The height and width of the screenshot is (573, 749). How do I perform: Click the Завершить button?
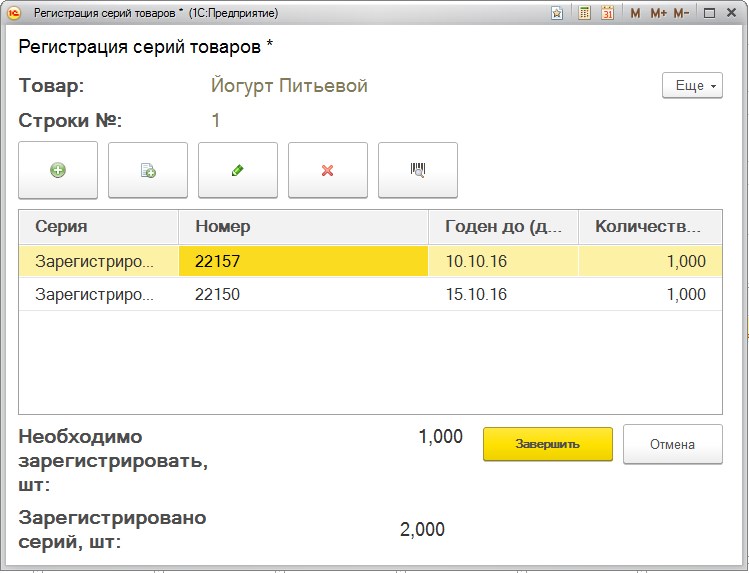coord(548,444)
